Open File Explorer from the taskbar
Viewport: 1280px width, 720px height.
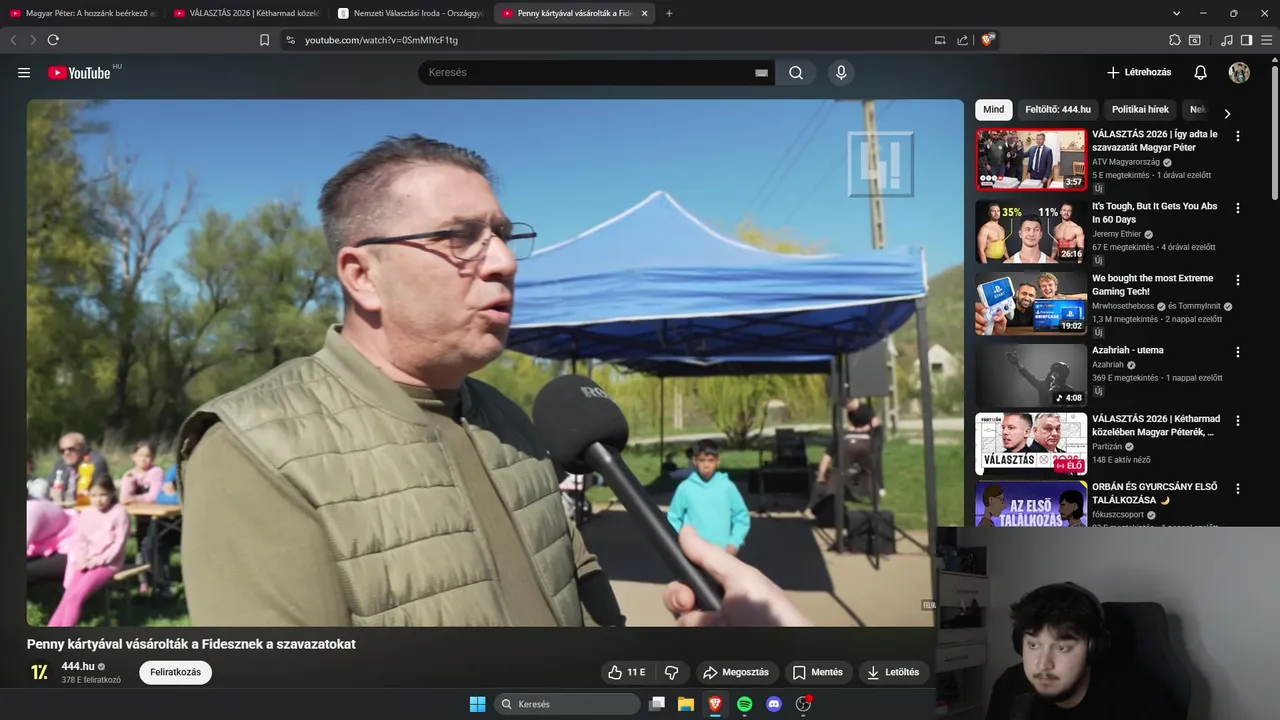tap(686, 704)
